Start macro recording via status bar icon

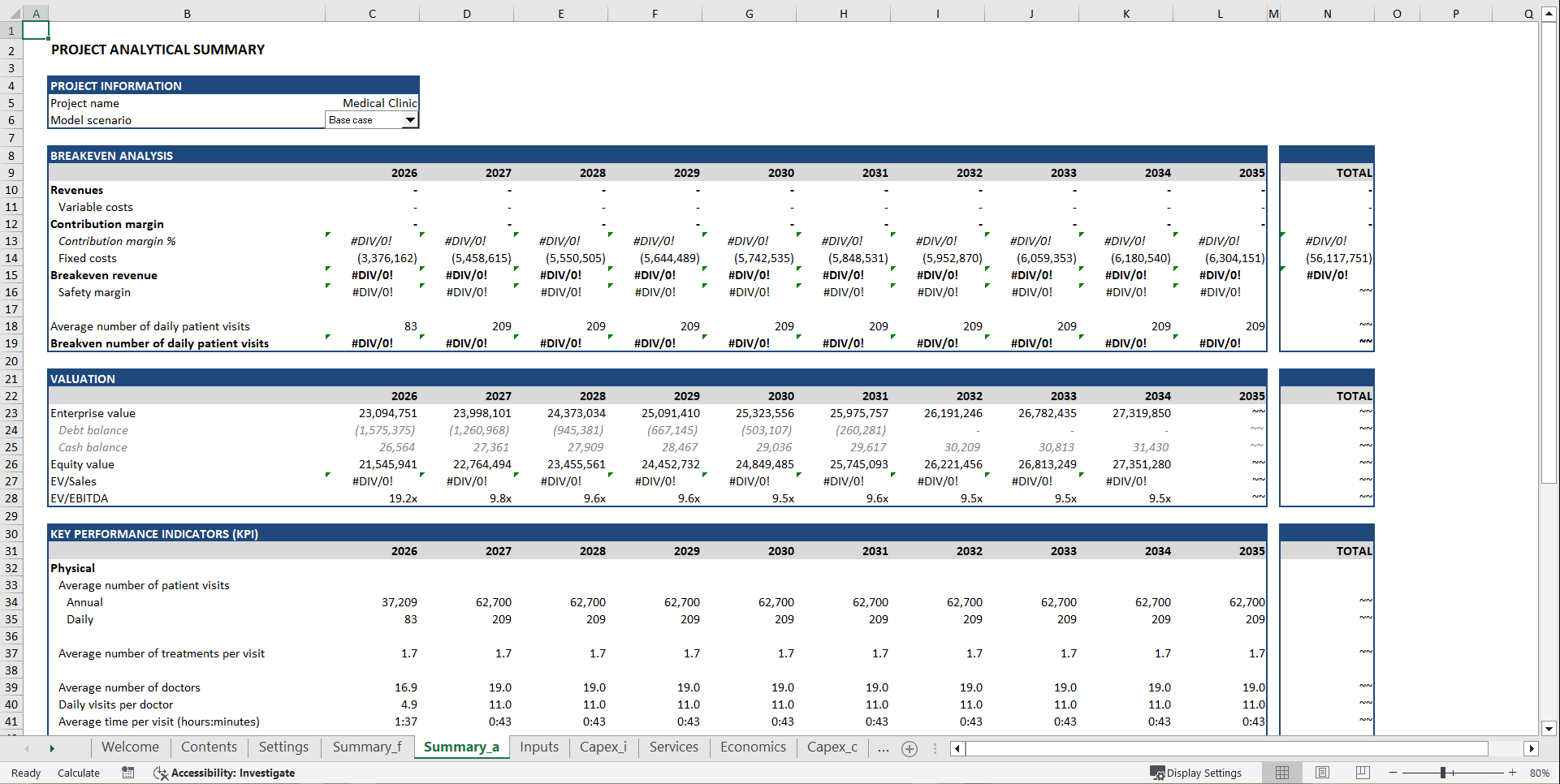click(127, 773)
